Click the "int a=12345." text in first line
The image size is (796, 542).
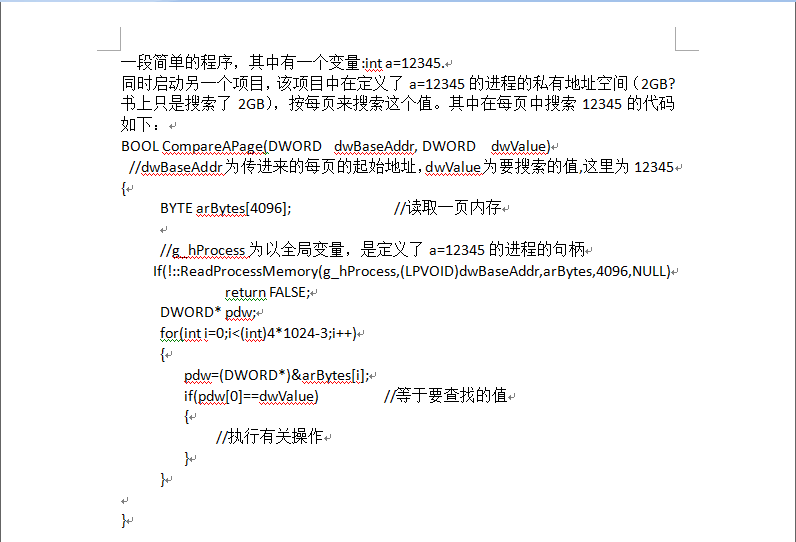point(404,63)
